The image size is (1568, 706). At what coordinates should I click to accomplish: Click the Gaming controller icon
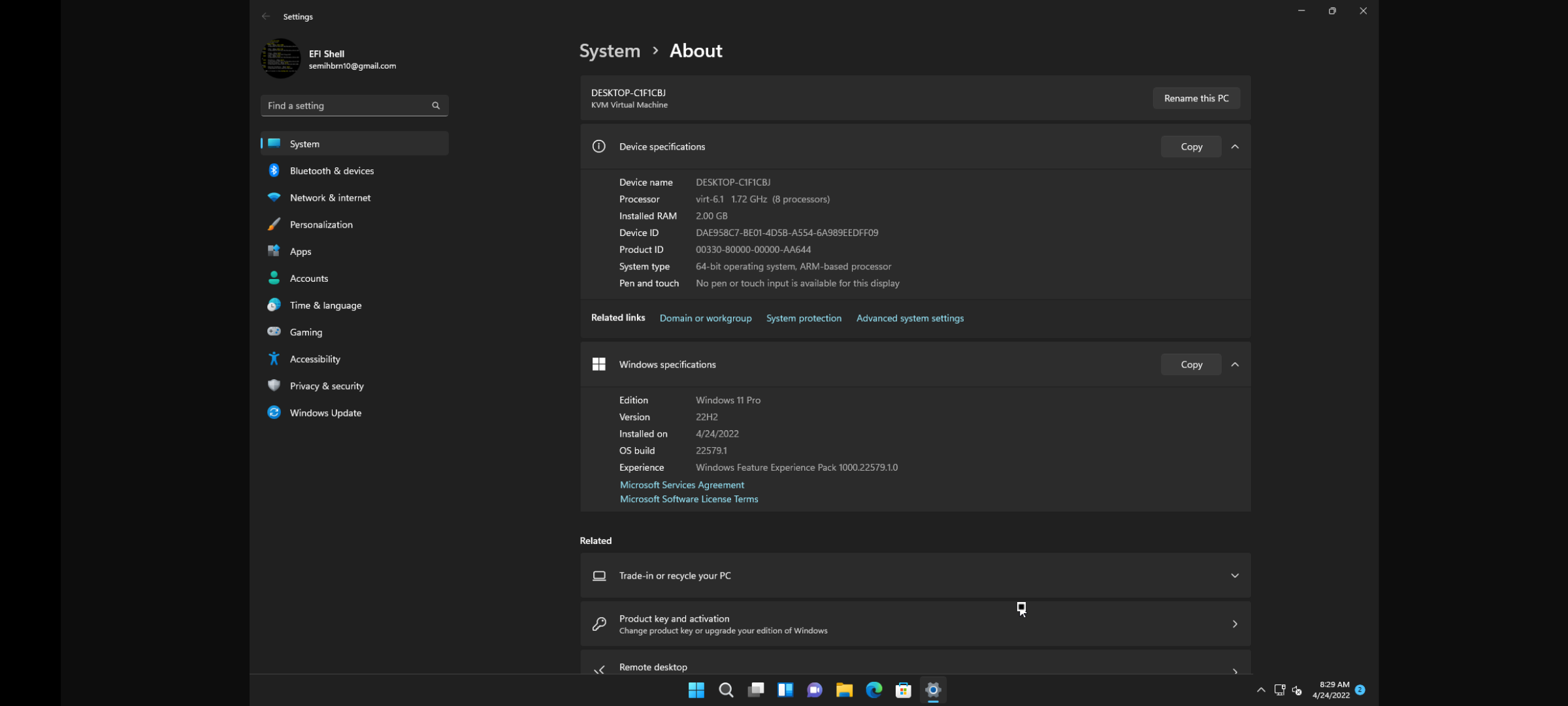[x=274, y=332]
